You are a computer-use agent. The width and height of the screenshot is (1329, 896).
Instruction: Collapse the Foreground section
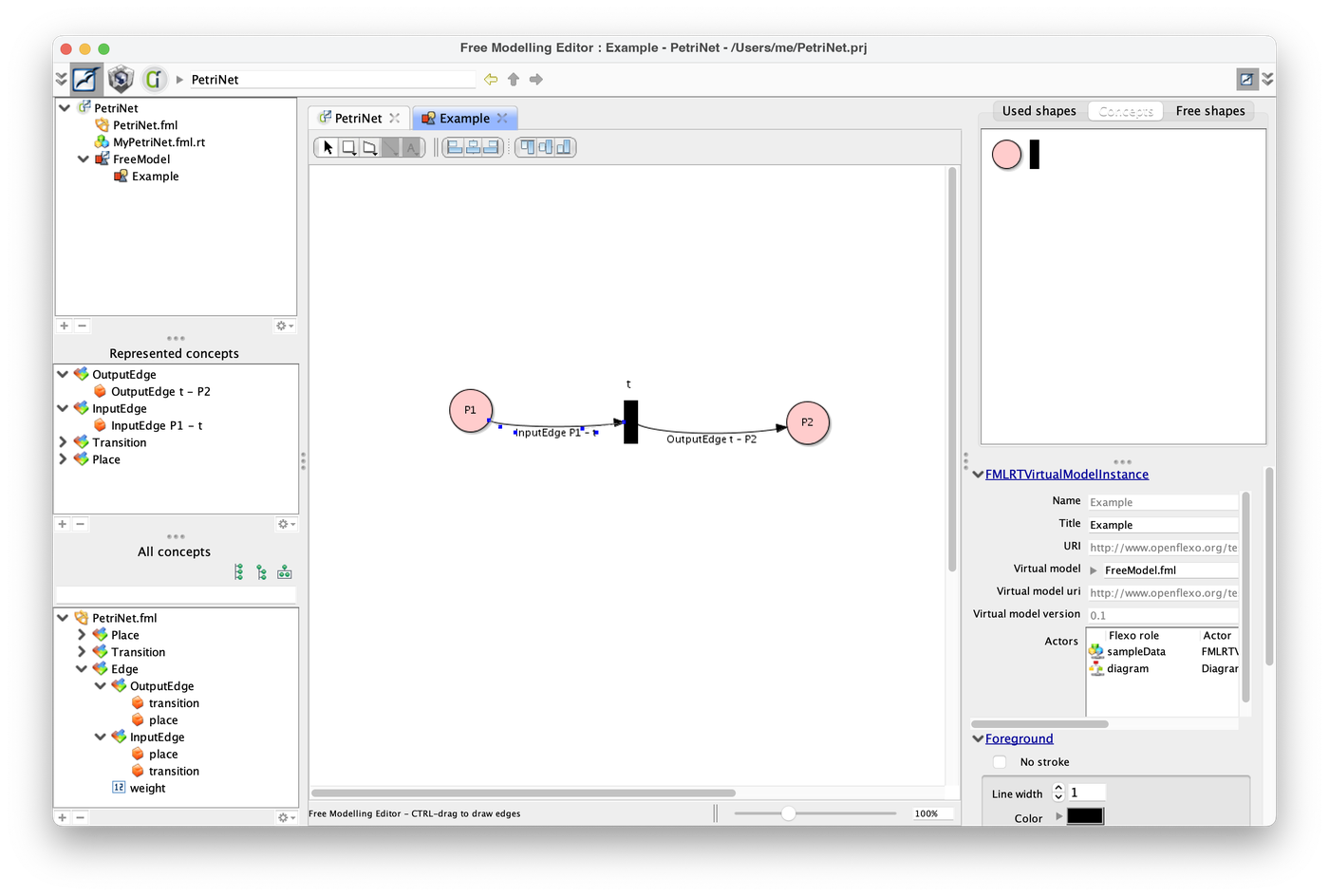[x=978, y=738]
